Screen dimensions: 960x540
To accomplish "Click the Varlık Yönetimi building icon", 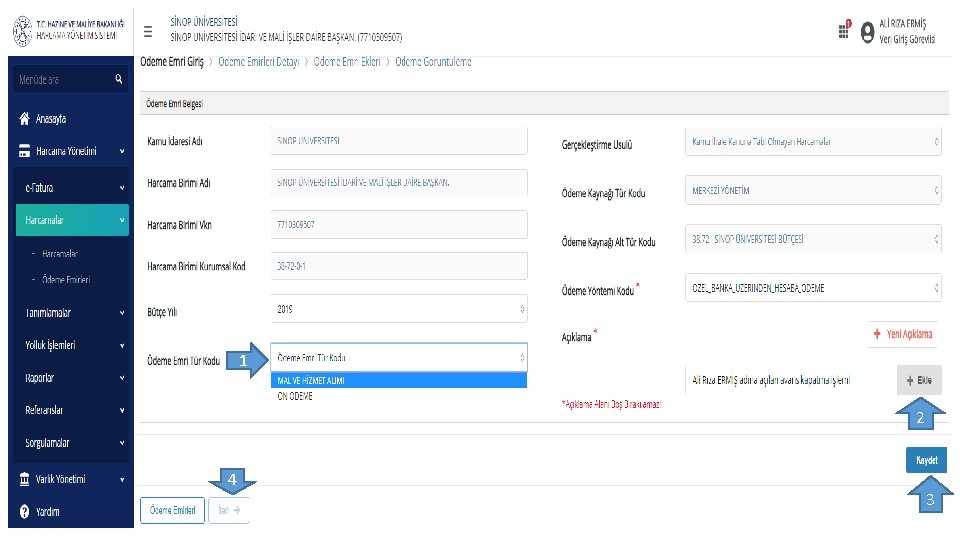I will tap(24, 479).
